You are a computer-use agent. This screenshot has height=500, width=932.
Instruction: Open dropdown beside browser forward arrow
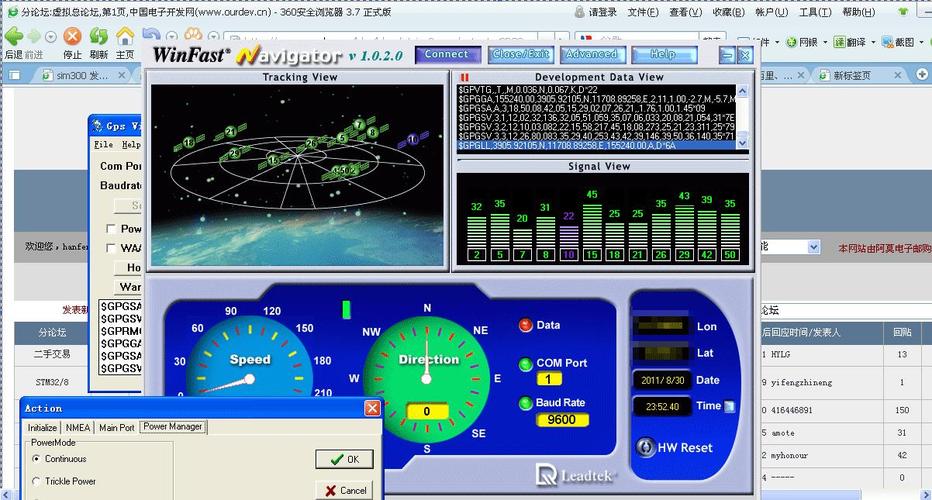pos(51,37)
